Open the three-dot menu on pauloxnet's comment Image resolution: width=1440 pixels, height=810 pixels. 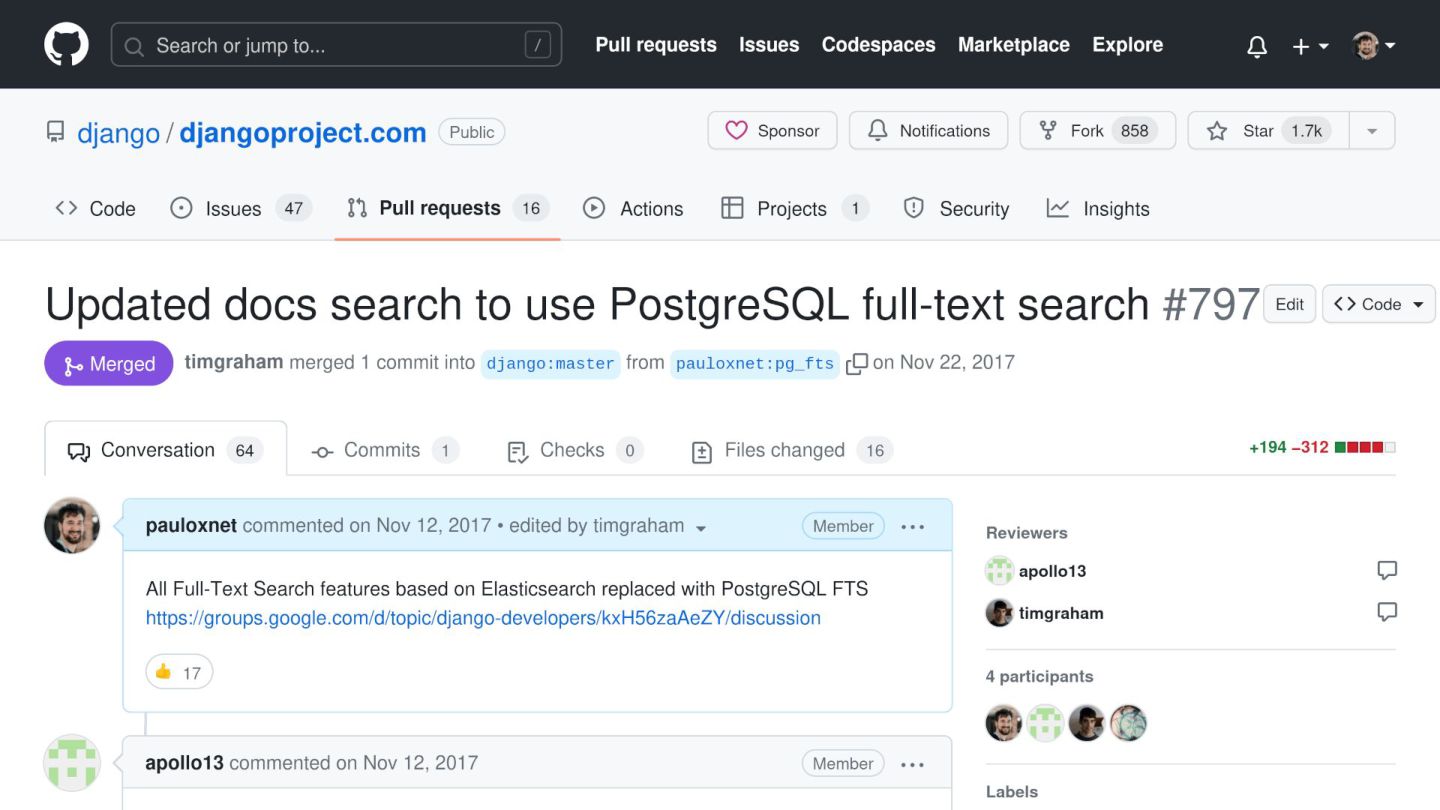(912, 527)
